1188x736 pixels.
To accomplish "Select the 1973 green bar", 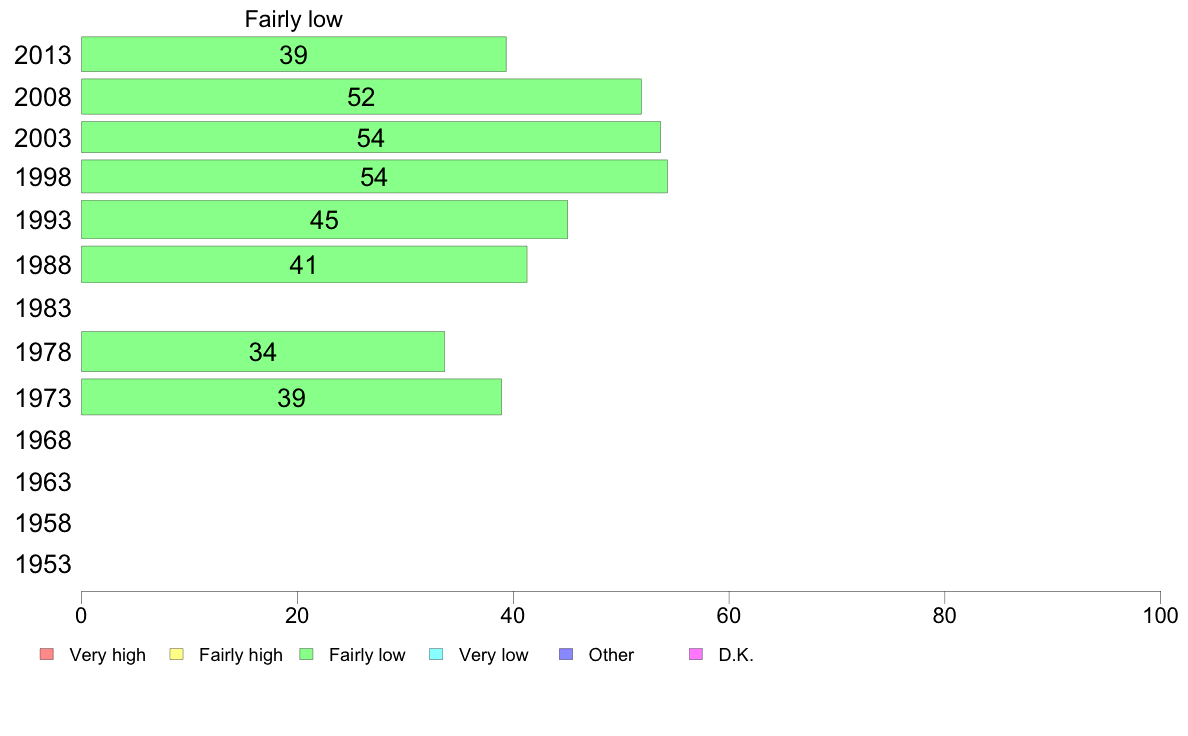I will [x=291, y=397].
